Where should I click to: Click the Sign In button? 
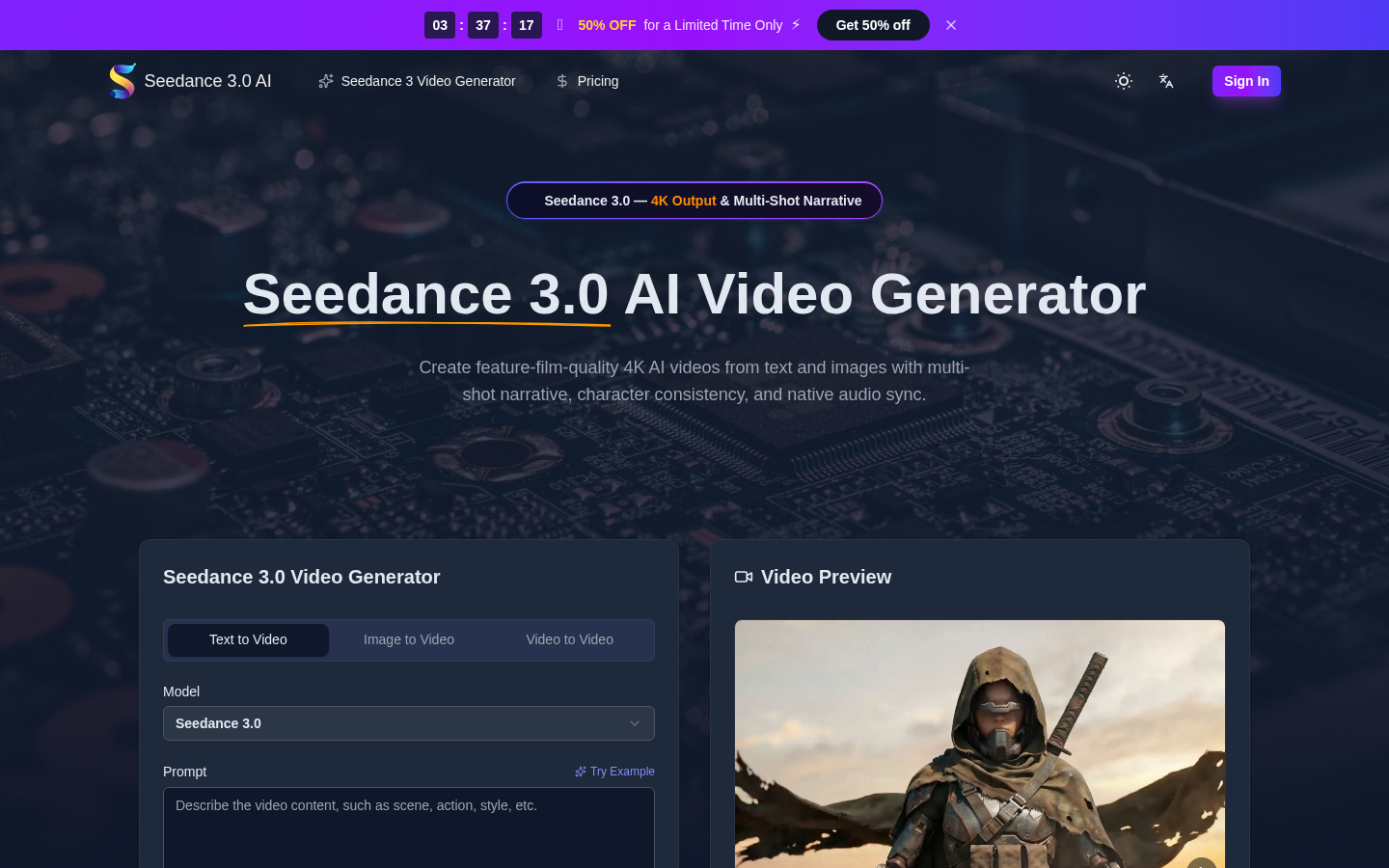coord(1246,81)
